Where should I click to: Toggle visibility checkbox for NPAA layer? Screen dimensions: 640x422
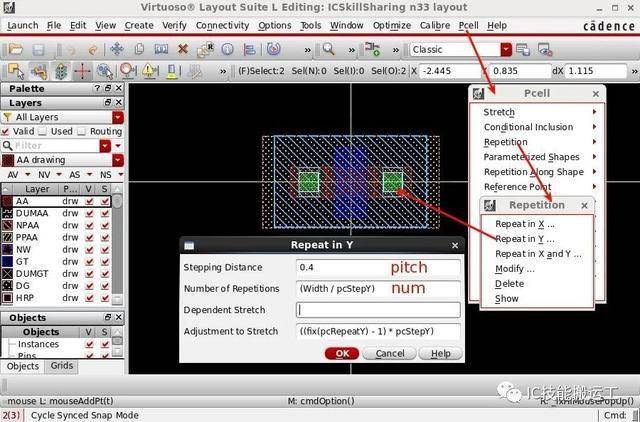91,227
